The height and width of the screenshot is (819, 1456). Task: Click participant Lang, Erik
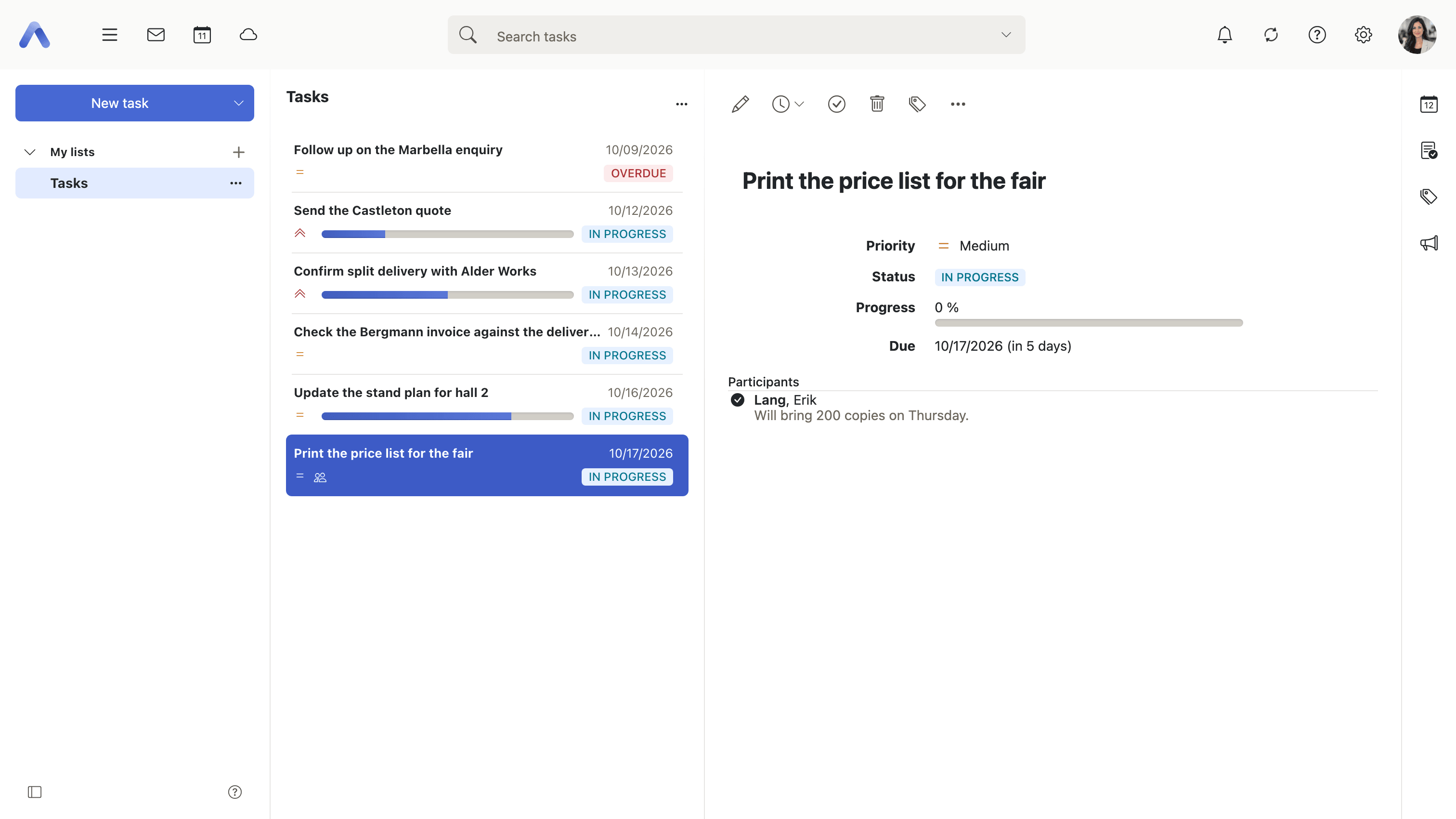(785, 400)
